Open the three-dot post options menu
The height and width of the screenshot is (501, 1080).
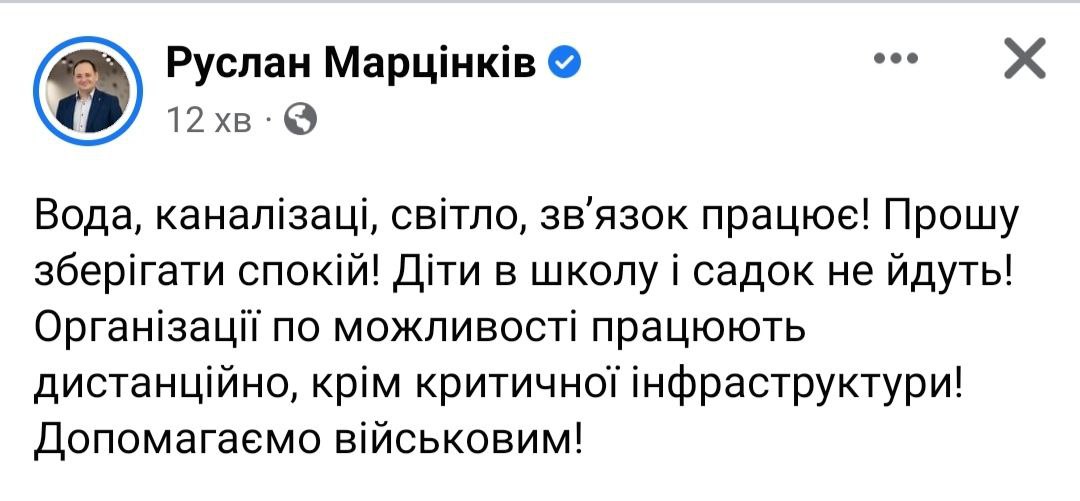pyautogui.click(x=896, y=60)
